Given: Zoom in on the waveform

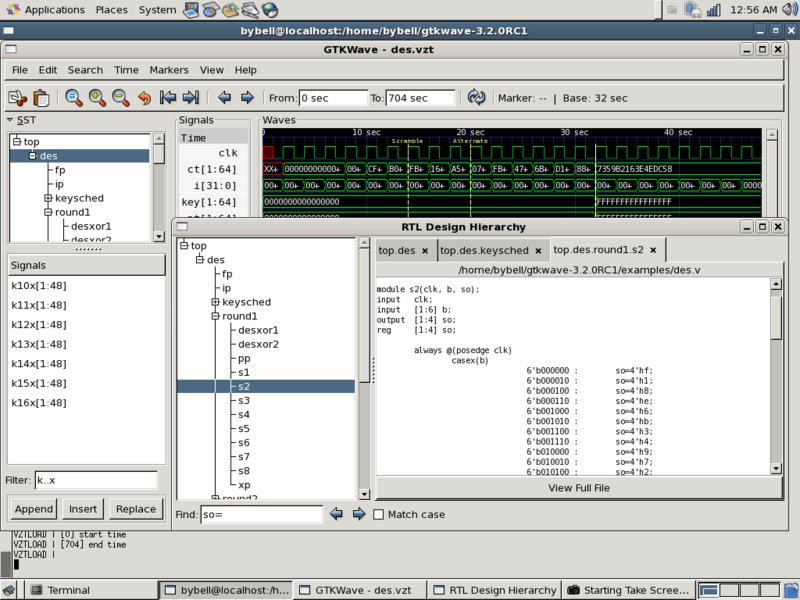Looking at the screenshot, I should pos(97,97).
